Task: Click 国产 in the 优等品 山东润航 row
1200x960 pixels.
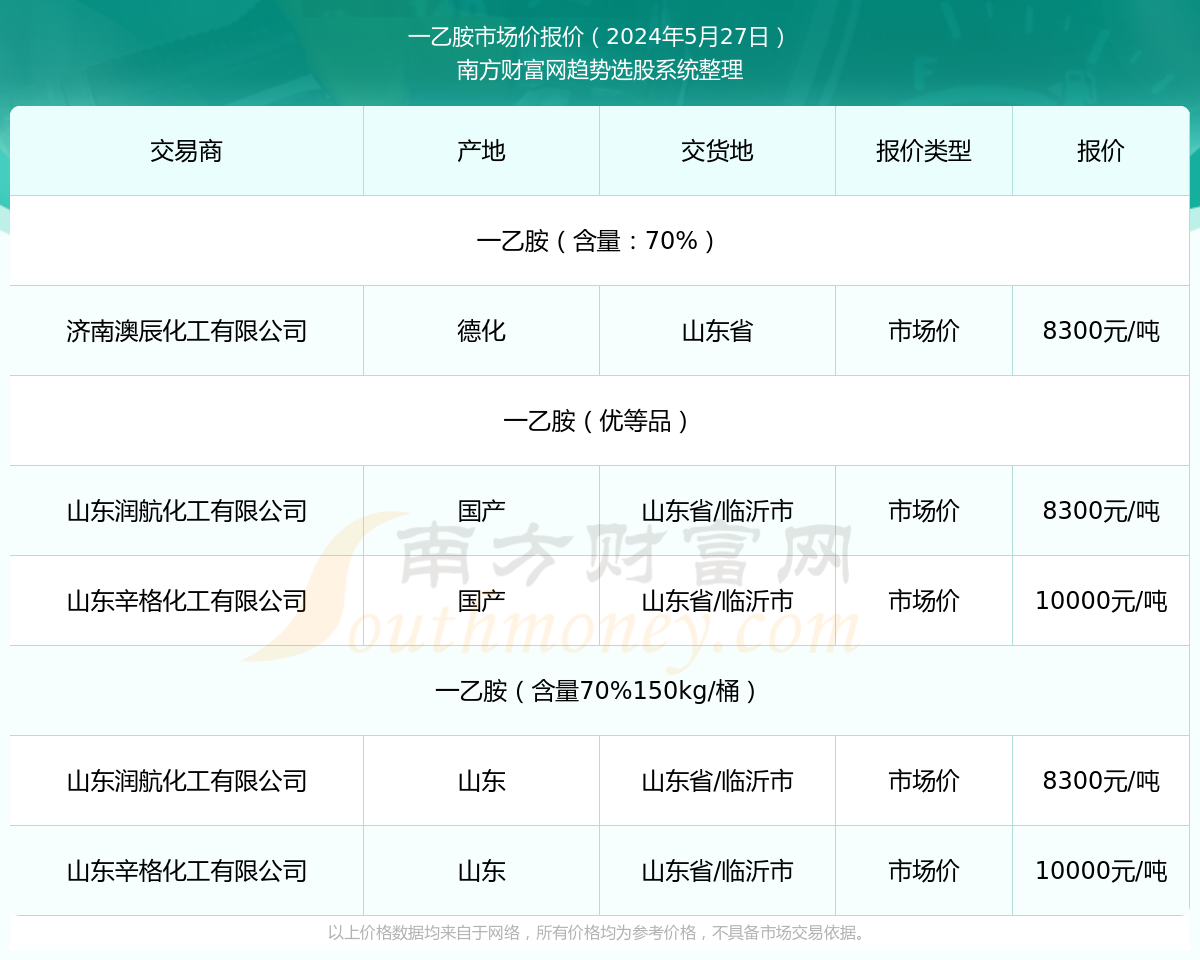Action: pos(481,511)
